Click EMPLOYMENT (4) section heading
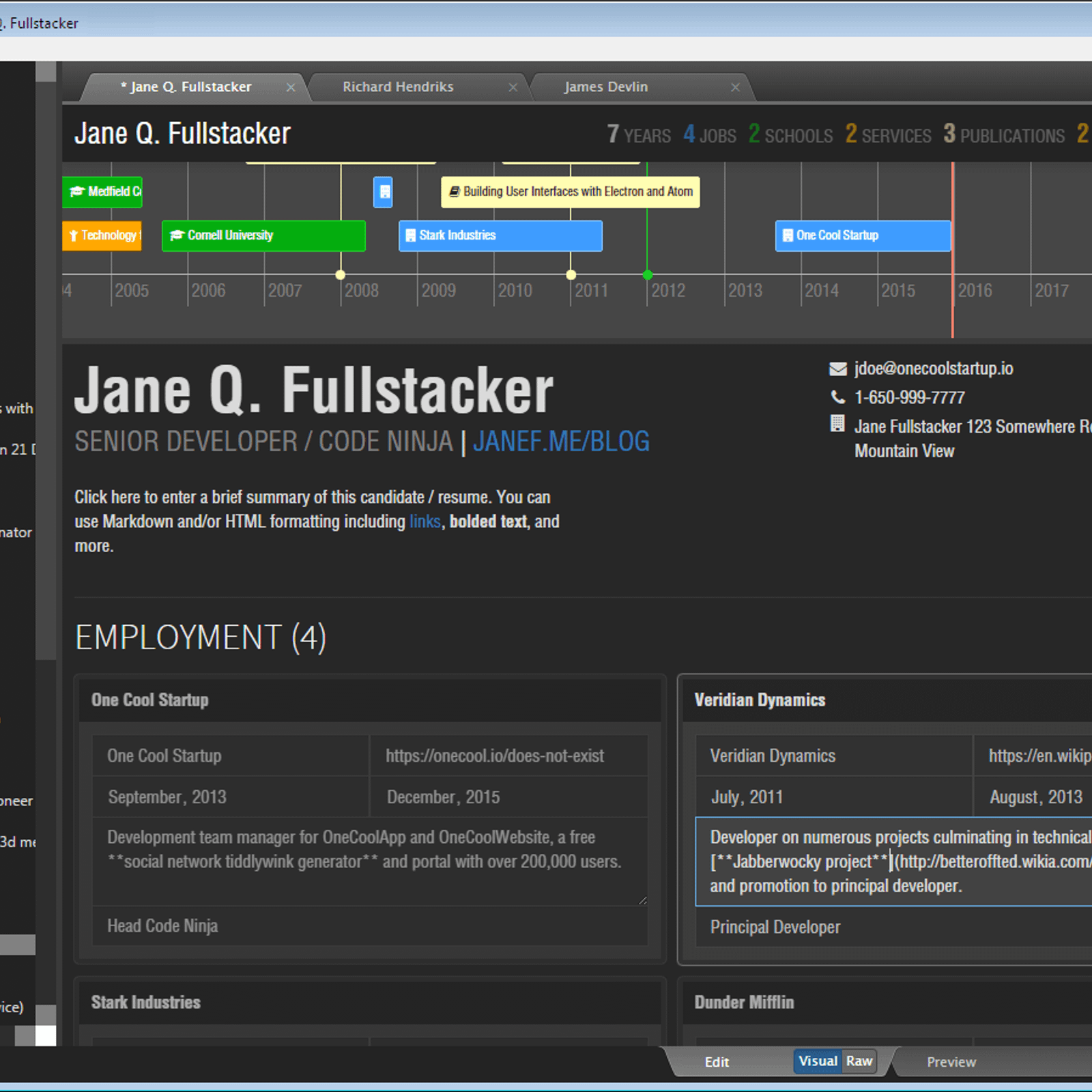 click(x=201, y=638)
